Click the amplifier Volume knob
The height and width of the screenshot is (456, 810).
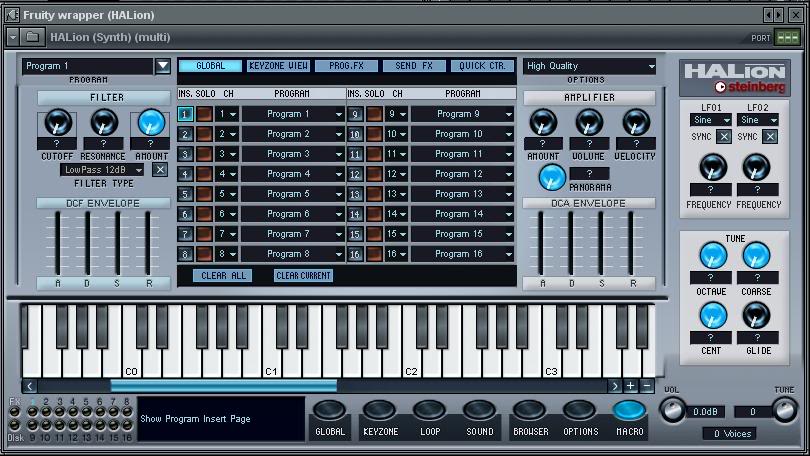589,123
